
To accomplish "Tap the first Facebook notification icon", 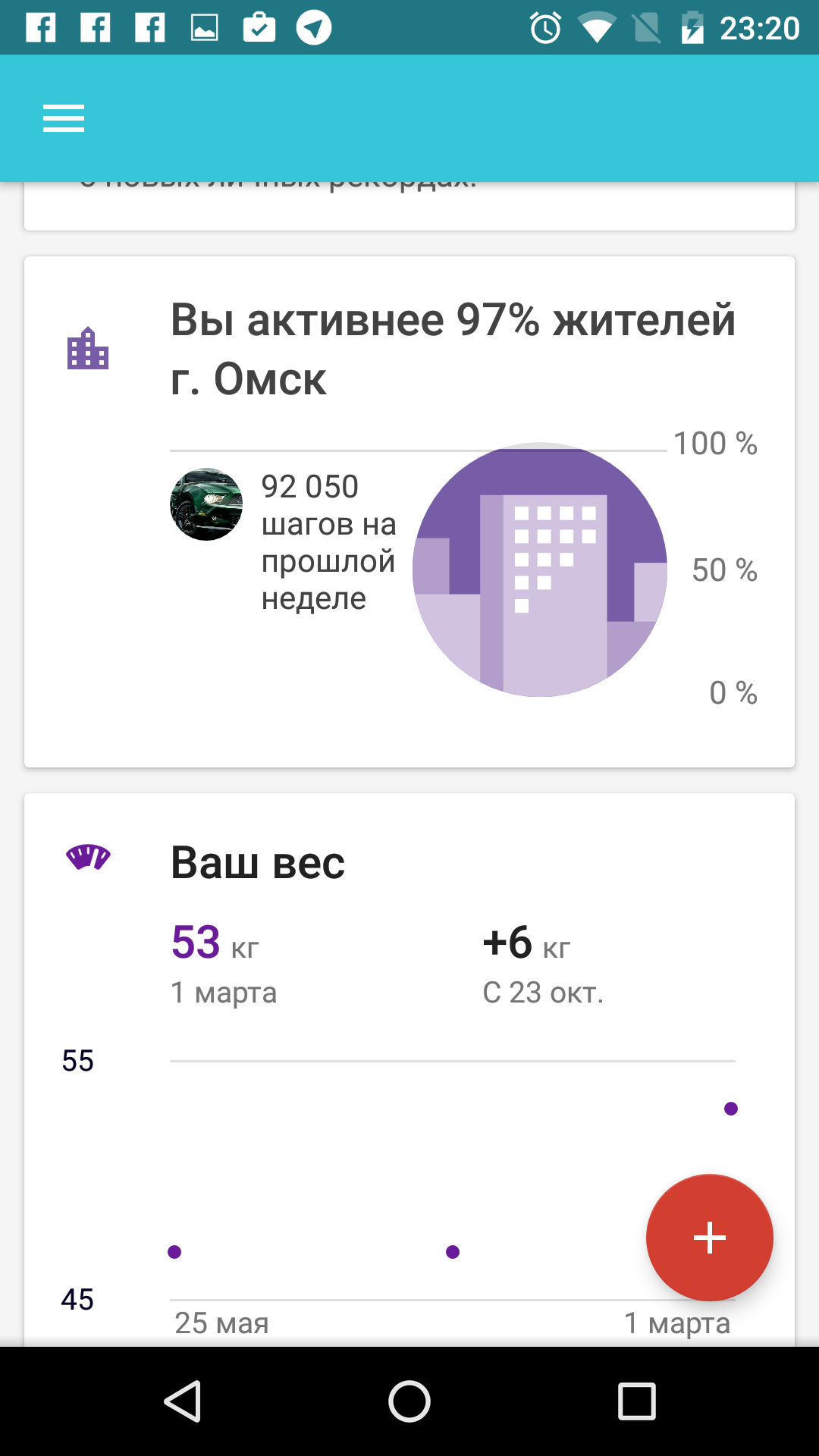I will click(41, 28).
